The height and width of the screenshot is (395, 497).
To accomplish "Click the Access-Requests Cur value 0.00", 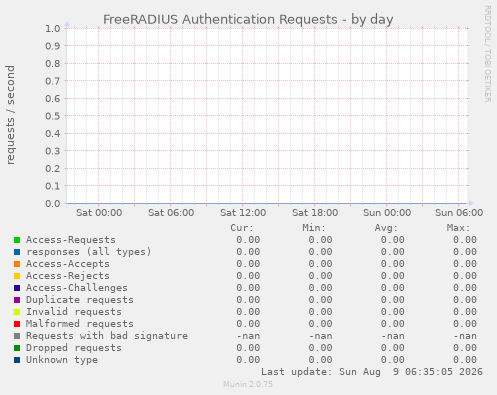I will tap(248, 240).
